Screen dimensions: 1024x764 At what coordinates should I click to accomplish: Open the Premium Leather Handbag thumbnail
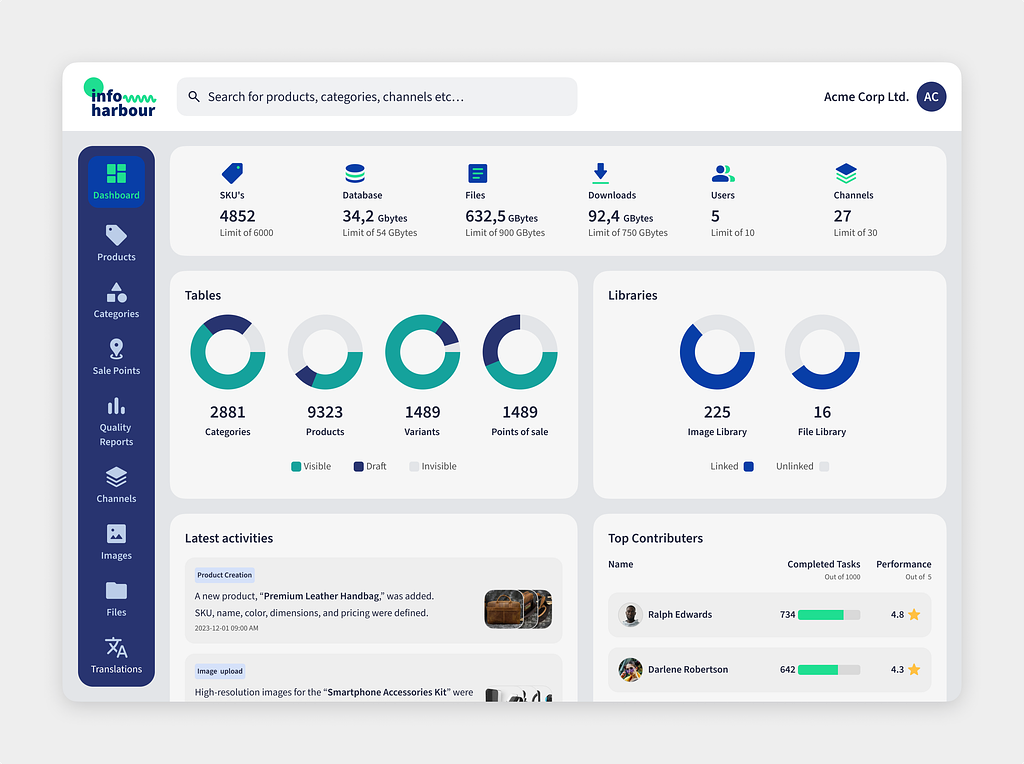517,609
